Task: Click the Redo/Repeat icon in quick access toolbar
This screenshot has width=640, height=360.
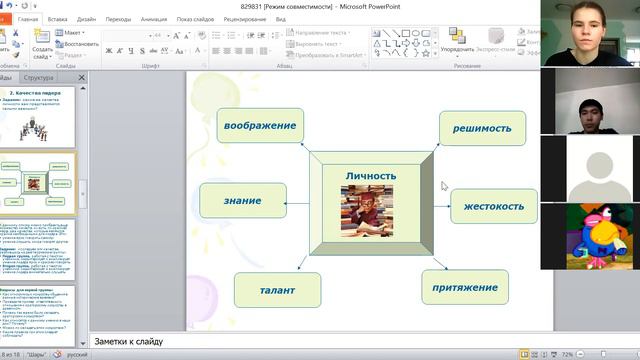Action: point(24,6)
